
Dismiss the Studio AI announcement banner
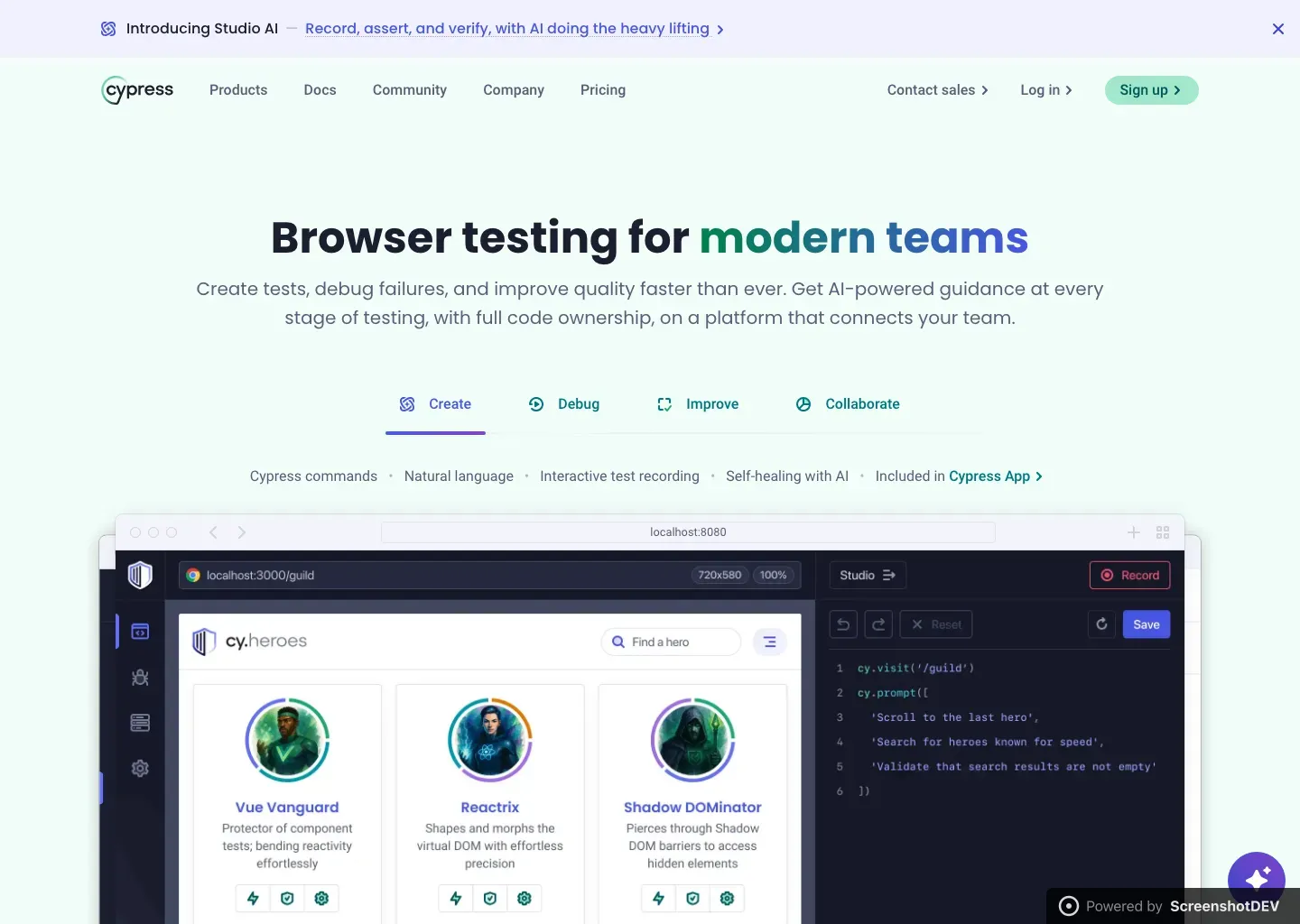[x=1278, y=29]
